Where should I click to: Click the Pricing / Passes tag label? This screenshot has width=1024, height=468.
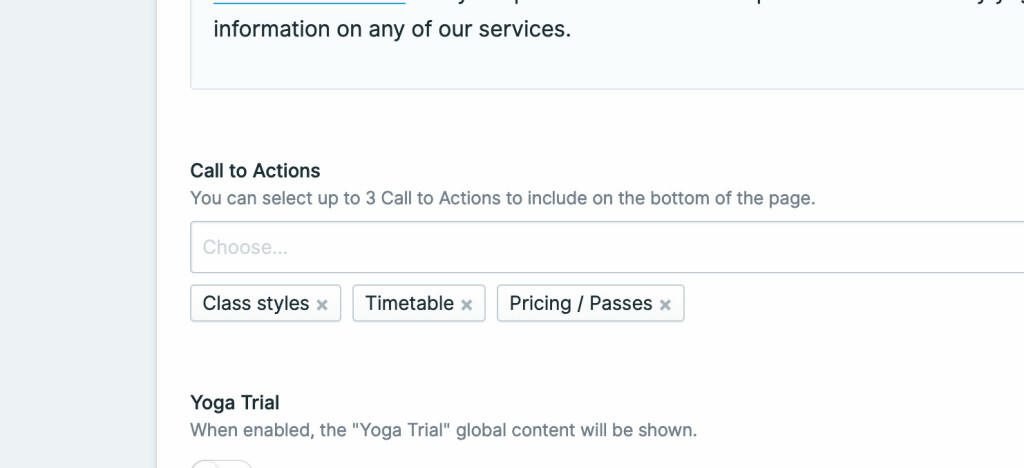(581, 303)
